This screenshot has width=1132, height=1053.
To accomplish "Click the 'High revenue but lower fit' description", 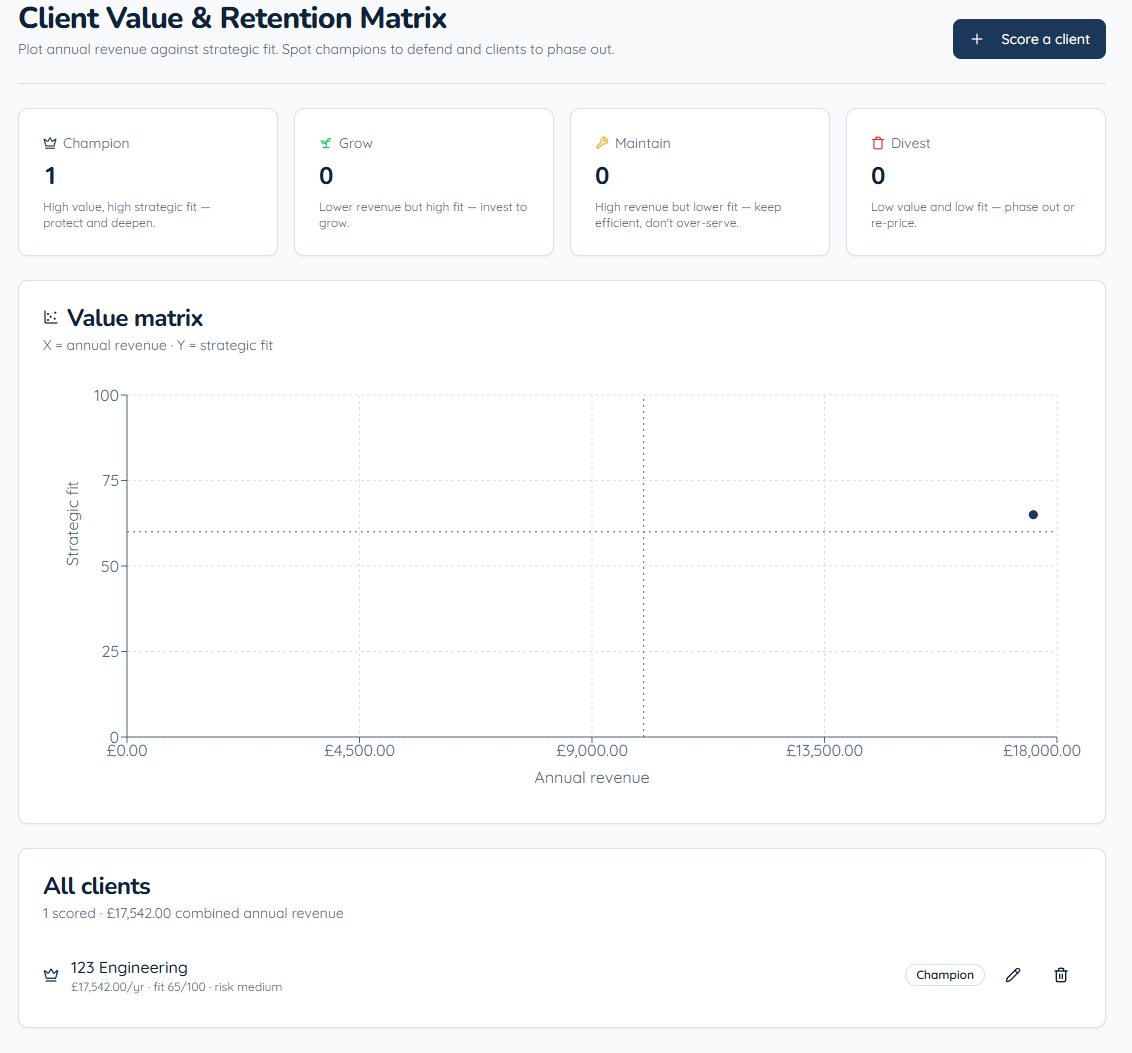I will [x=688, y=214].
